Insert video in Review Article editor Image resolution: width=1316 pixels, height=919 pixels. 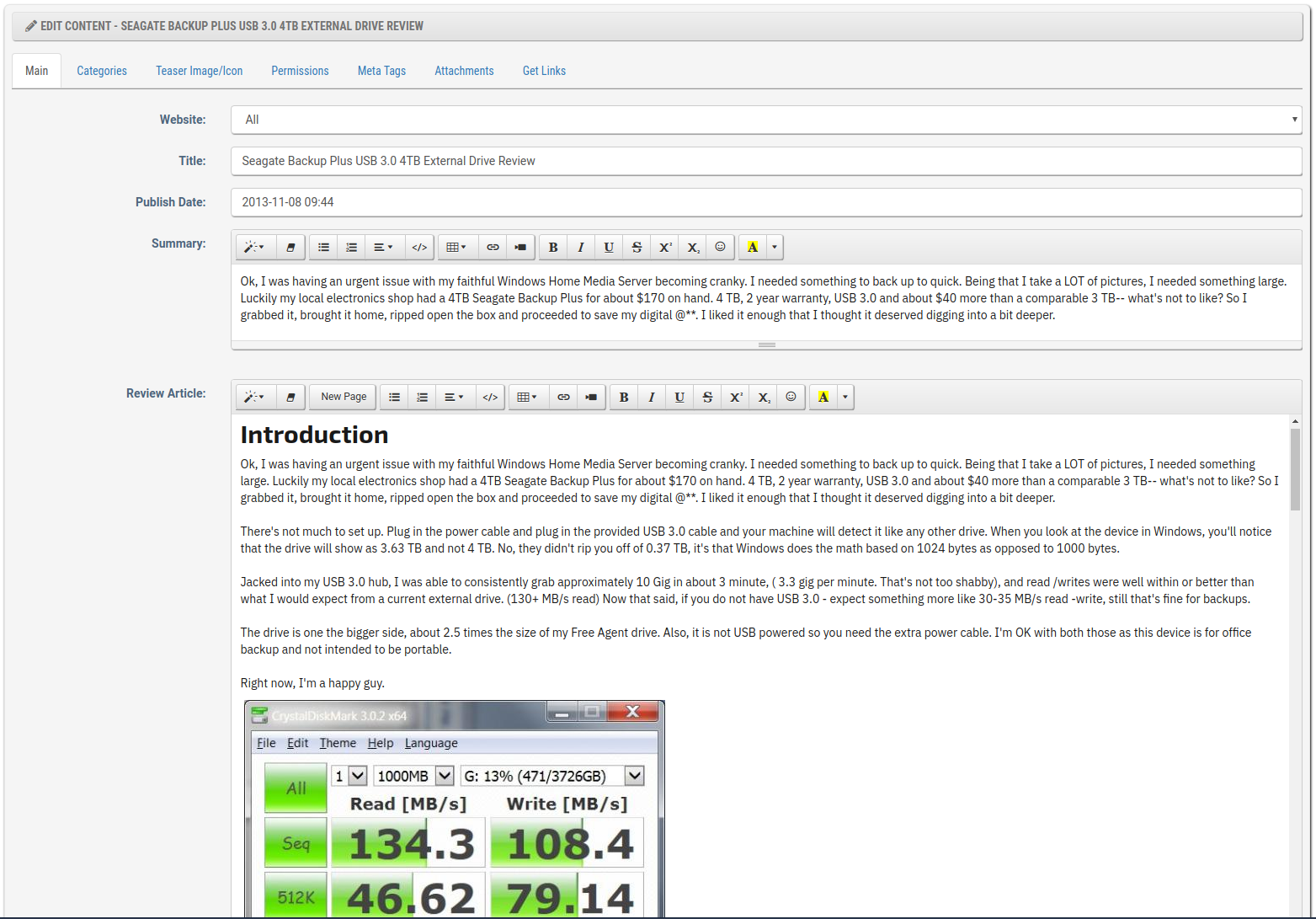(x=592, y=397)
